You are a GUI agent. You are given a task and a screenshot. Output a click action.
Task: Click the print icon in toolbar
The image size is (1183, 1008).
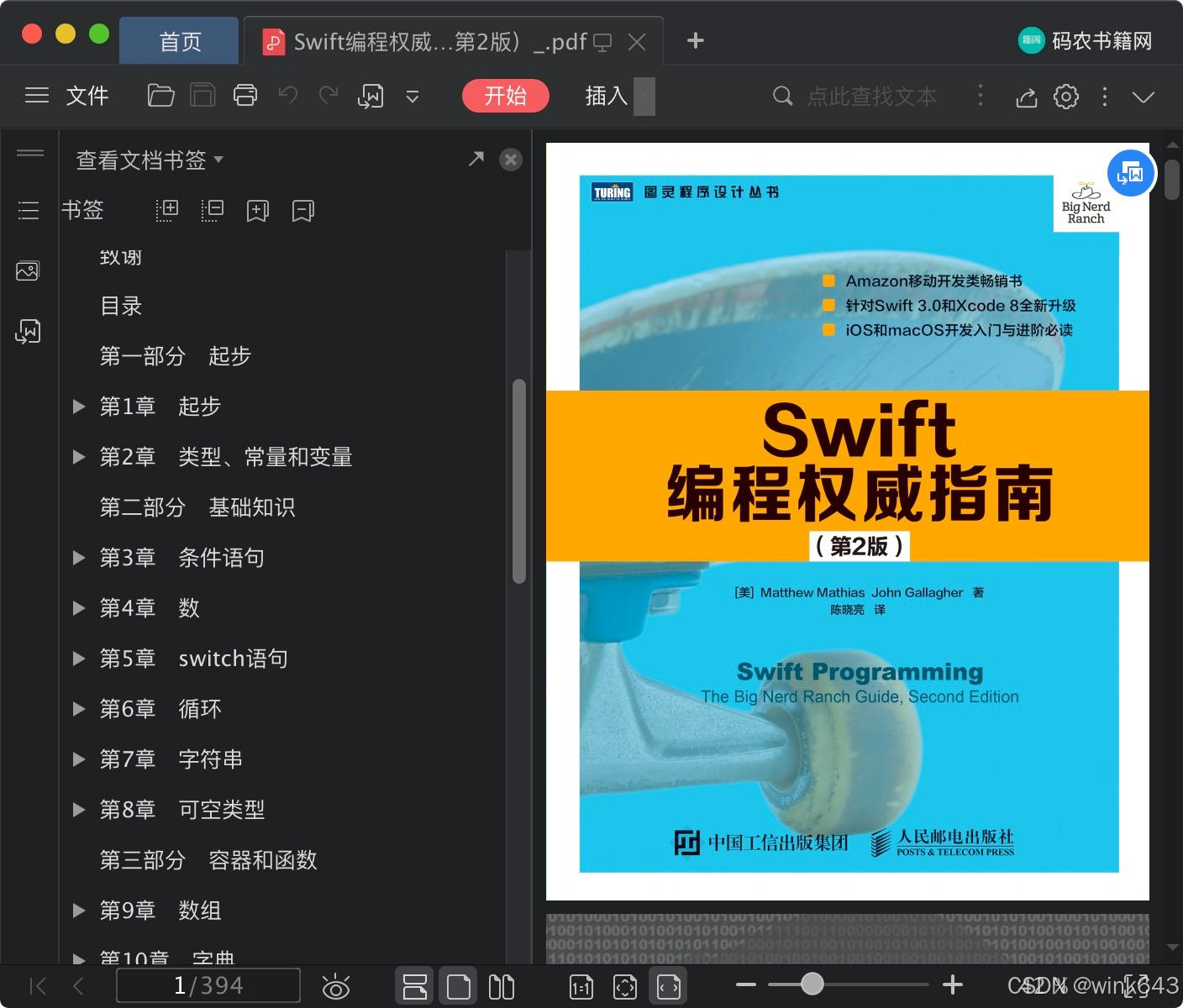tap(245, 96)
